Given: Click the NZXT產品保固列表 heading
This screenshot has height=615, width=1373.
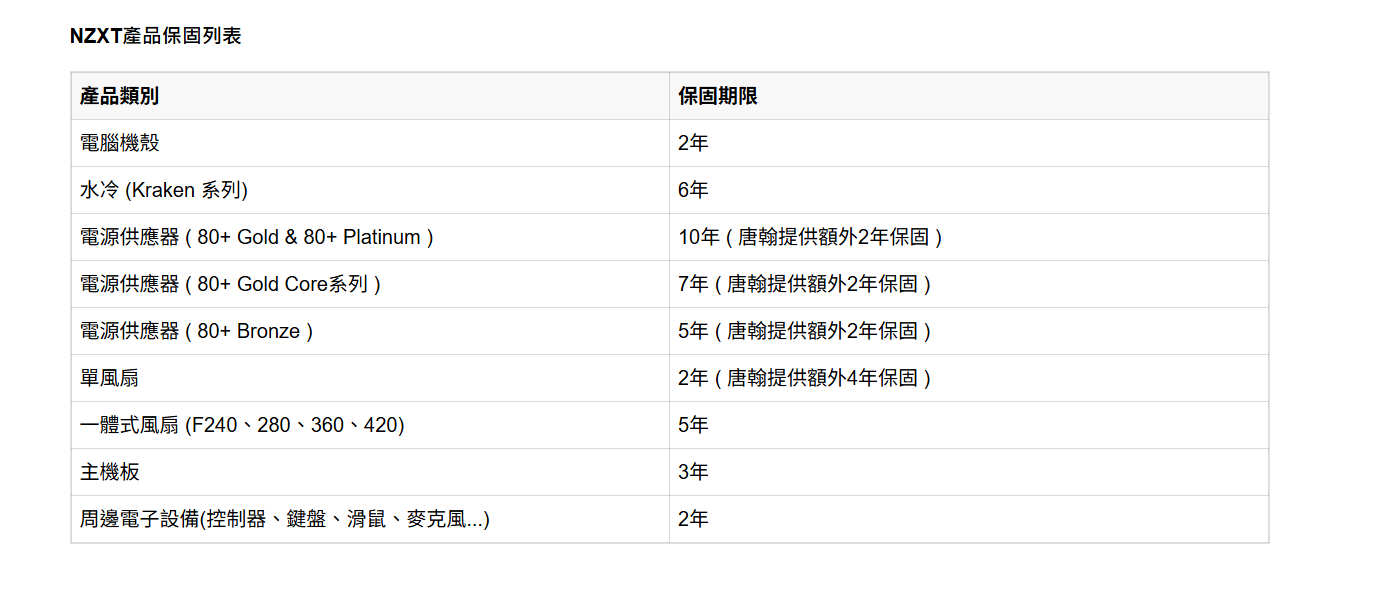Looking at the screenshot, I should pos(155,36).
